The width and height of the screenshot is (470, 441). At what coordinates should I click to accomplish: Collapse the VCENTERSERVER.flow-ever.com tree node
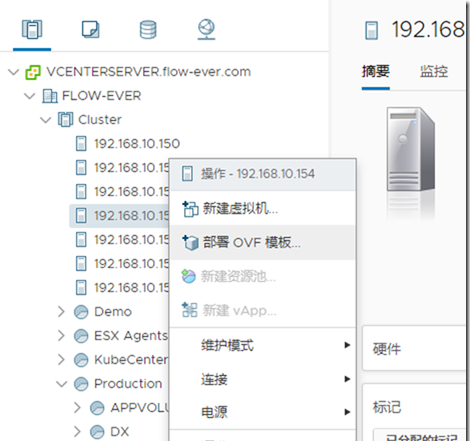pos(14,72)
